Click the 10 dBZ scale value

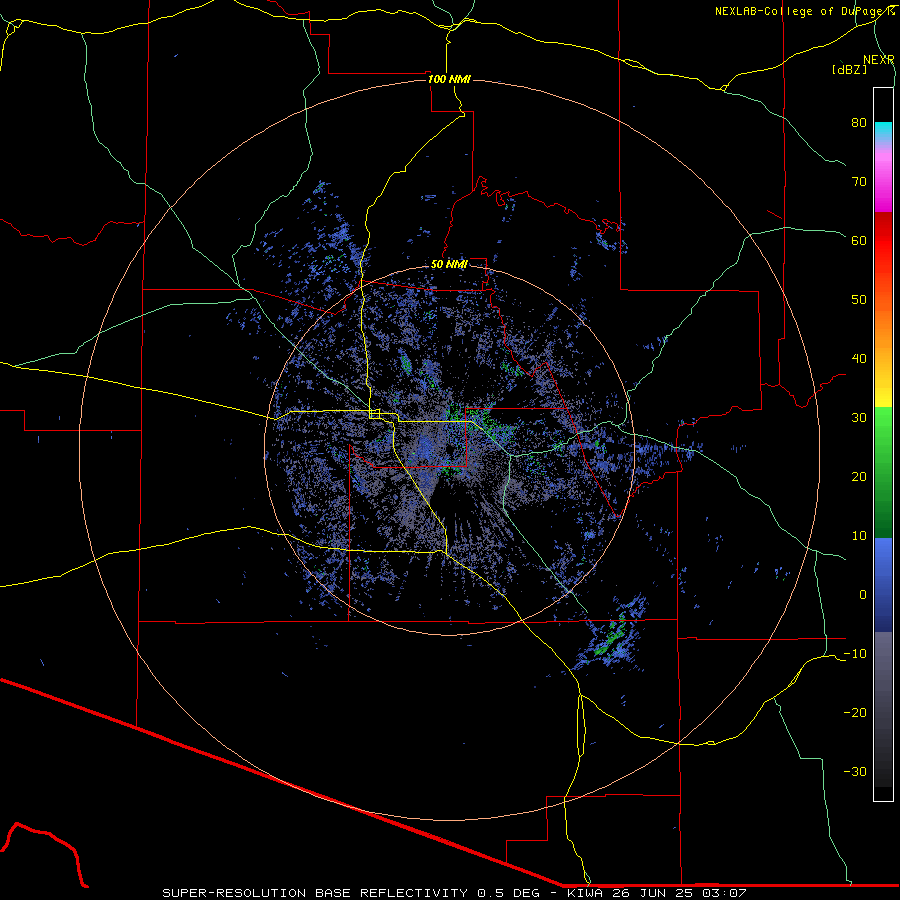pos(859,536)
